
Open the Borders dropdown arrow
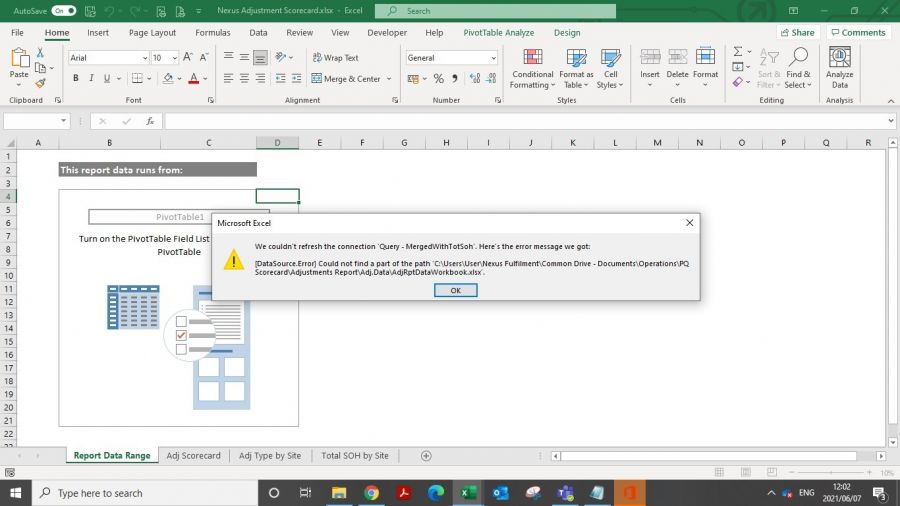coord(149,79)
